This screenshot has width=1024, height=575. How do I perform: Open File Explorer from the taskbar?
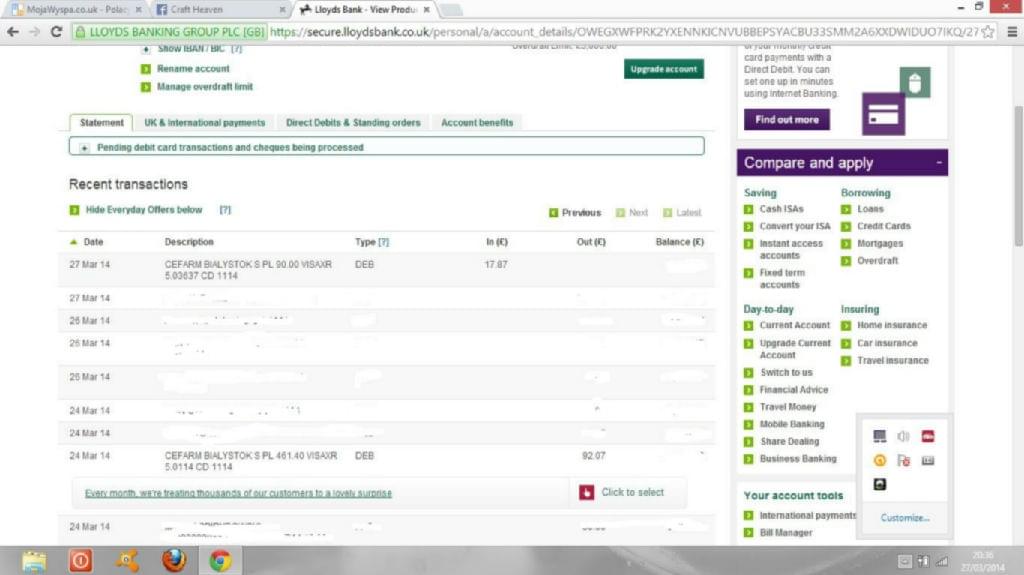[x=34, y=561]
